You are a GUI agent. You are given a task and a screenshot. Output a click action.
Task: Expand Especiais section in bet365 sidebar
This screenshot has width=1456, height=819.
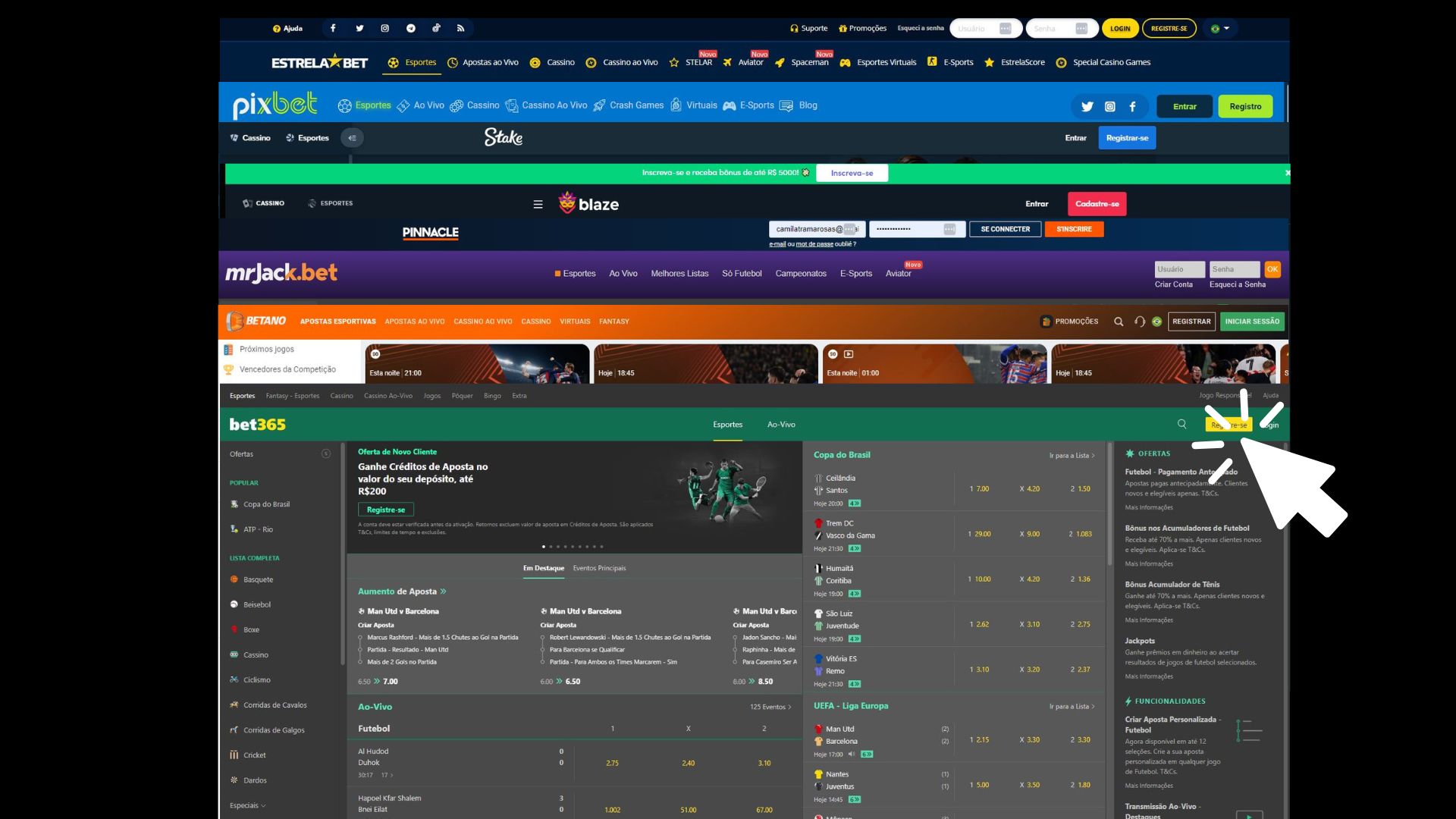point(248,805)
